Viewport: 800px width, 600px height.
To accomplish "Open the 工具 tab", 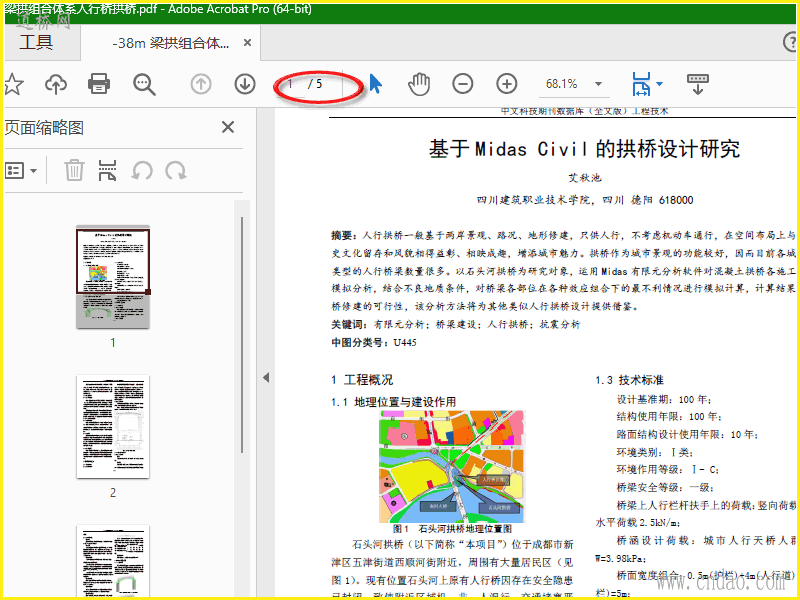I will click(x=36, y=42).
